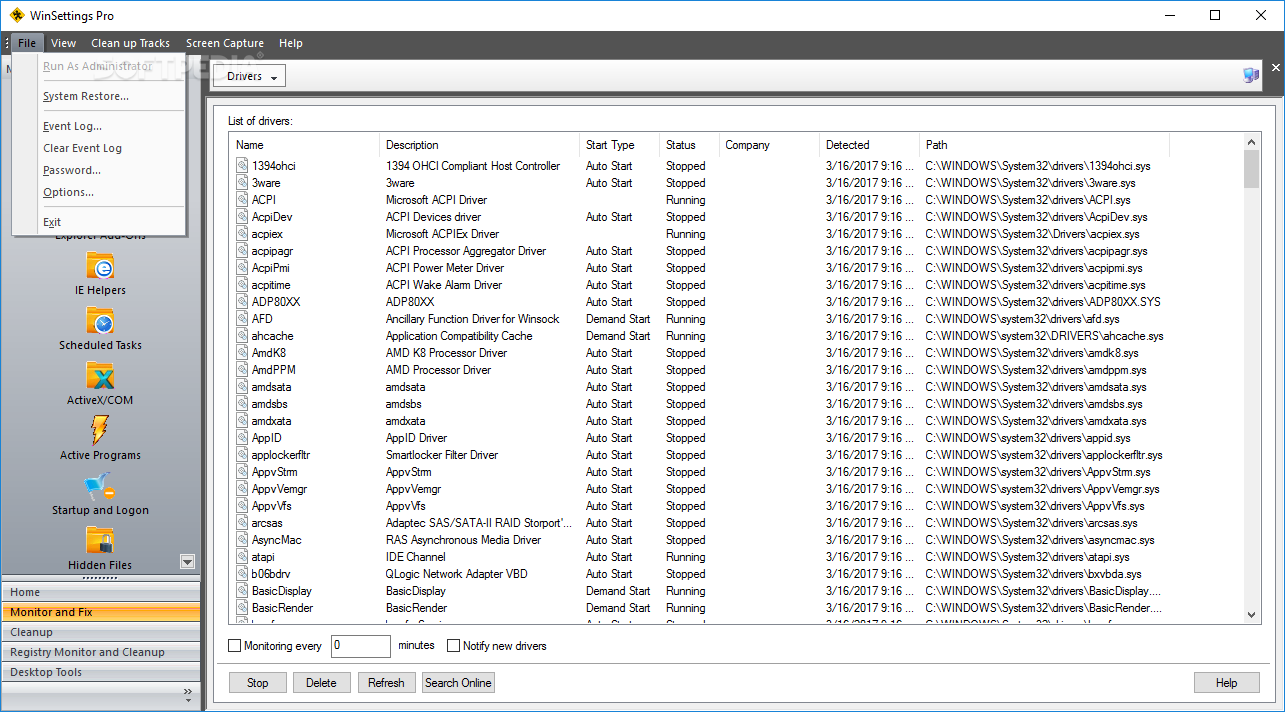This screenshot has height=712, width=1285.
Task: Switch to the Cleanup sidebar section
Action: (100, 632)
